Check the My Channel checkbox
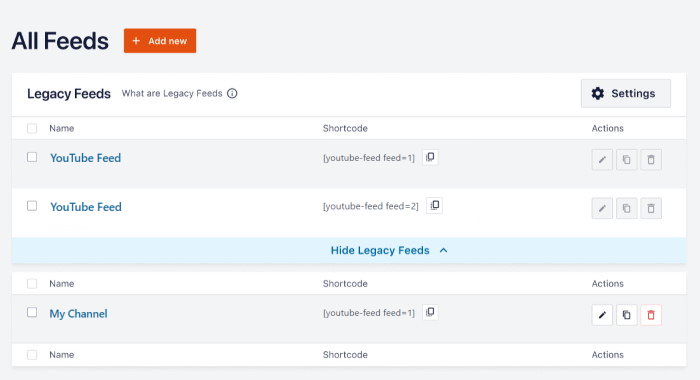Screen dimensions: 700x380 click(x=32, y=312)
